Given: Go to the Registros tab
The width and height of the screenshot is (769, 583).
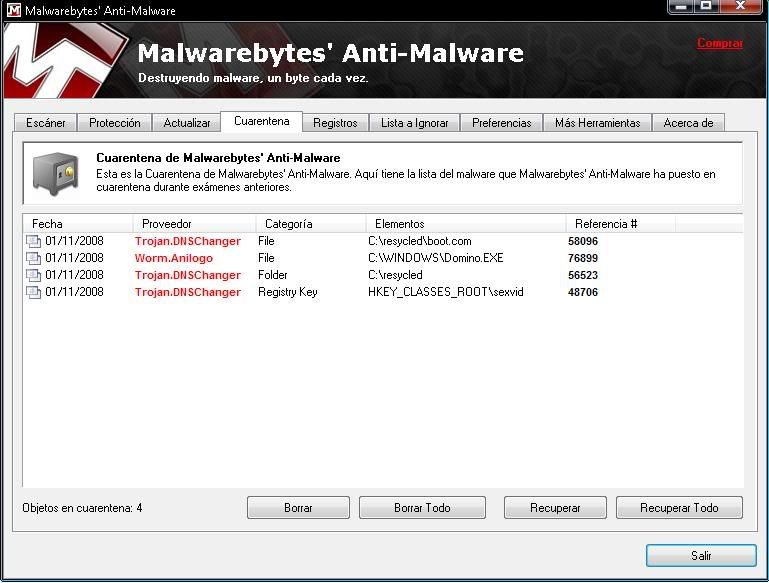Looking at the screenshot, I should coord(335,123).
